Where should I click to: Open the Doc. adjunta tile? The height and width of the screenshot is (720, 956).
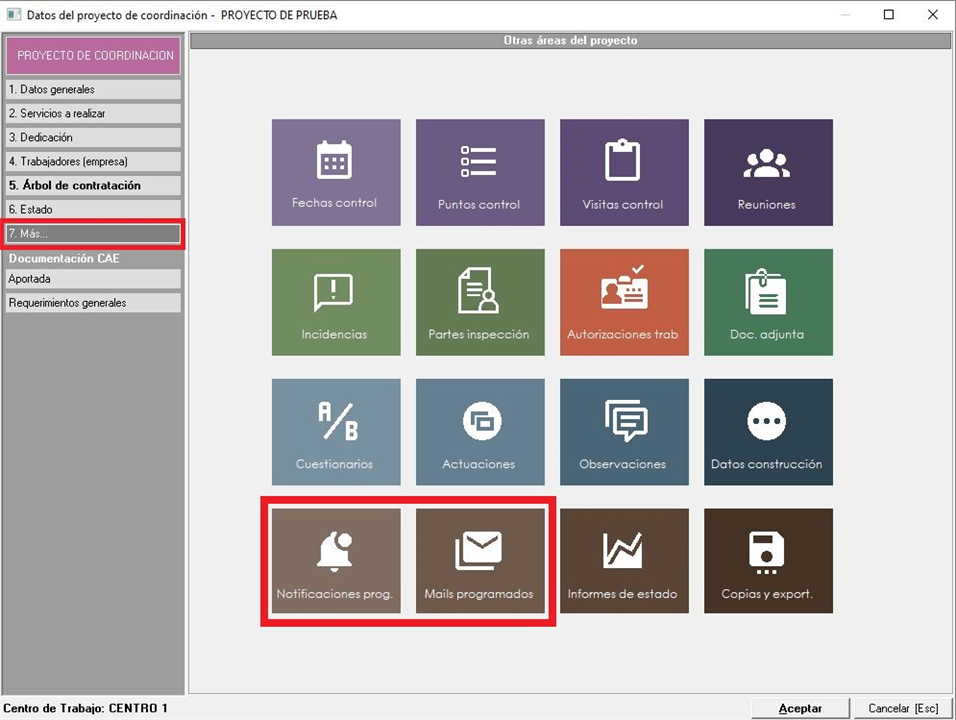(768, 302)
